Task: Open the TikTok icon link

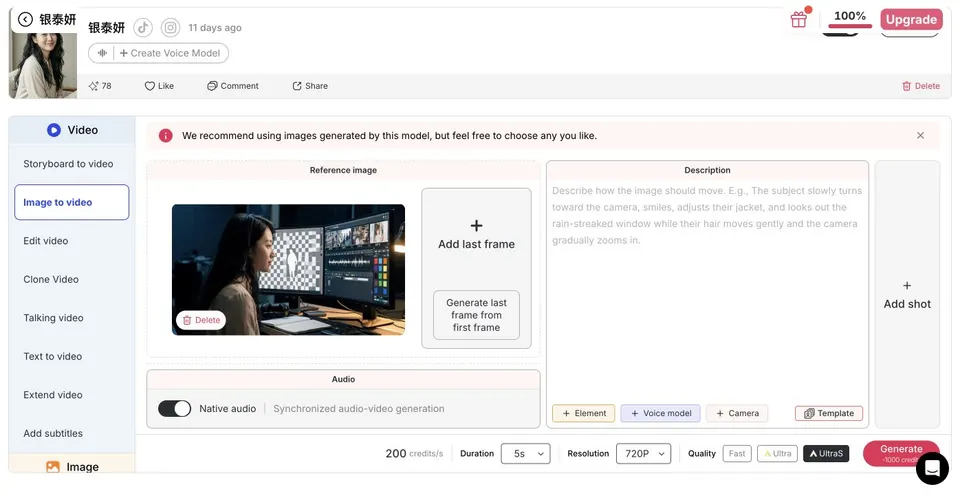Action: [x=143, y=28]
